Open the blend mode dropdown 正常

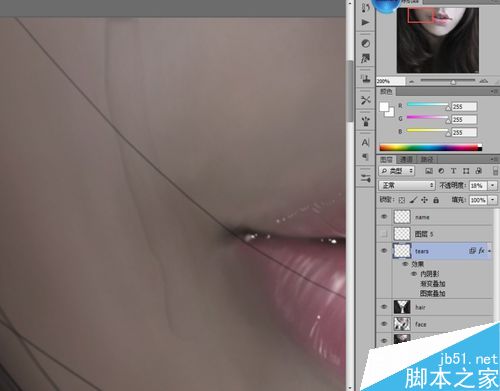(407, 185)
